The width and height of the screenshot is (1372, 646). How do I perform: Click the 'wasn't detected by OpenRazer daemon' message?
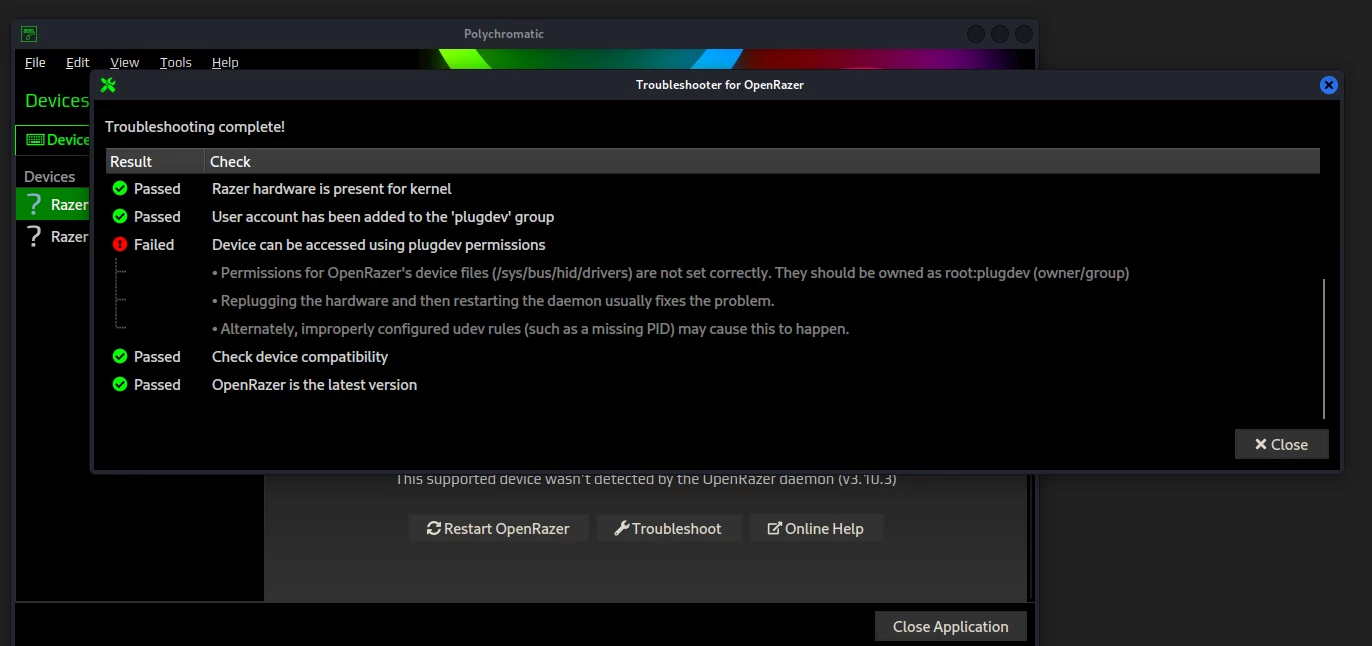pos(646,479)
